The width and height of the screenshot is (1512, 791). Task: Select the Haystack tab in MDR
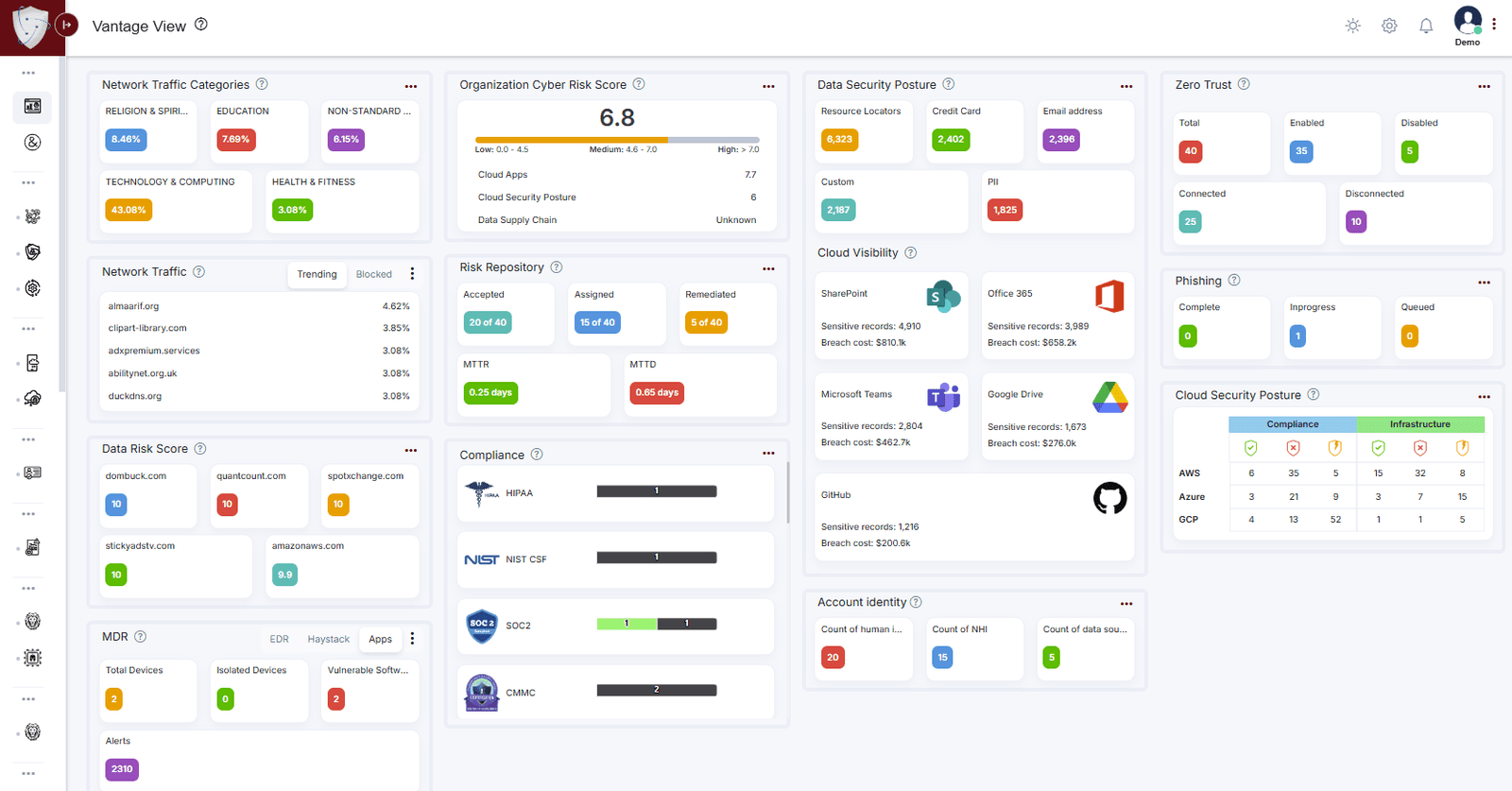328,640
